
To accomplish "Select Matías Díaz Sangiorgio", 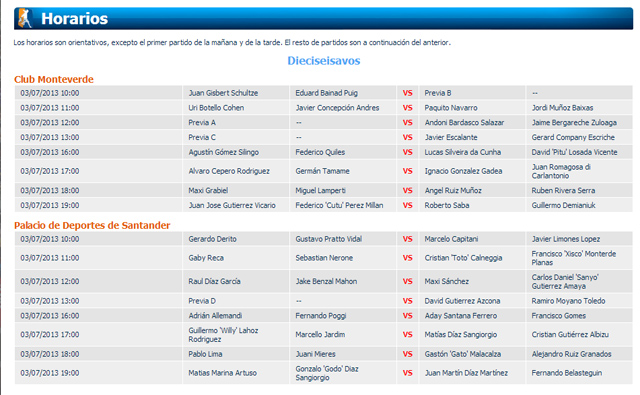I will click(x=461, y=335).
